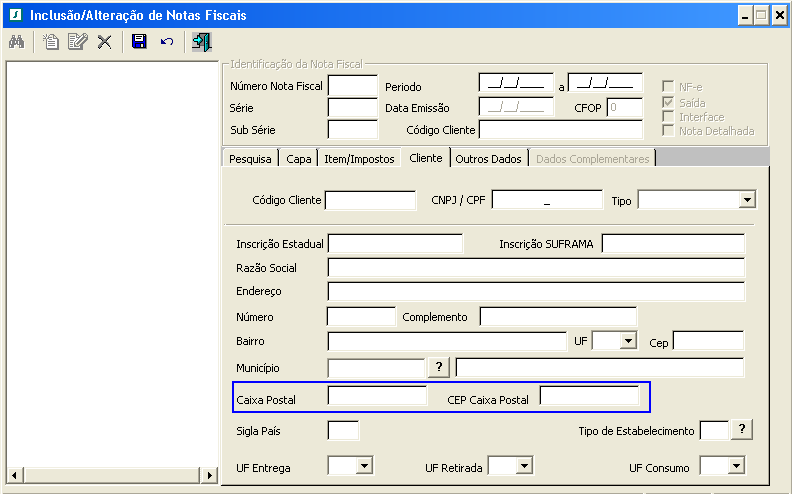Click the edit record pencil icon
The image size is (792, 494).
(x=77, y=42)
